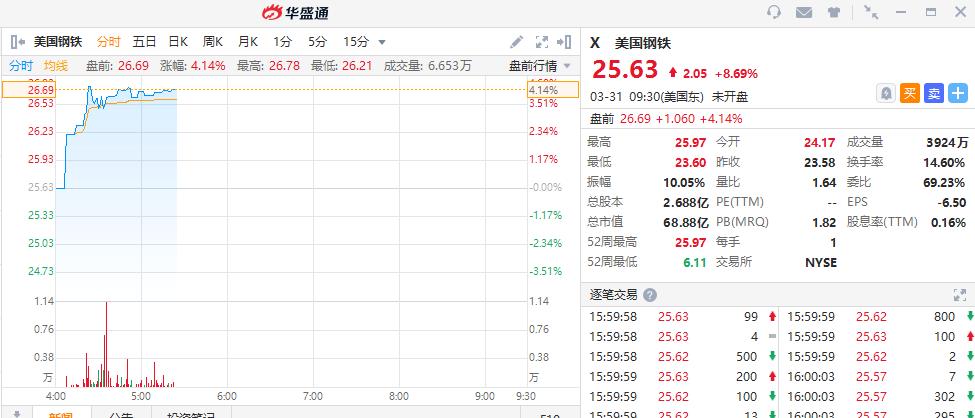
Task: Click the 总市值 value 68.88亿
Action: click(686, 222)
